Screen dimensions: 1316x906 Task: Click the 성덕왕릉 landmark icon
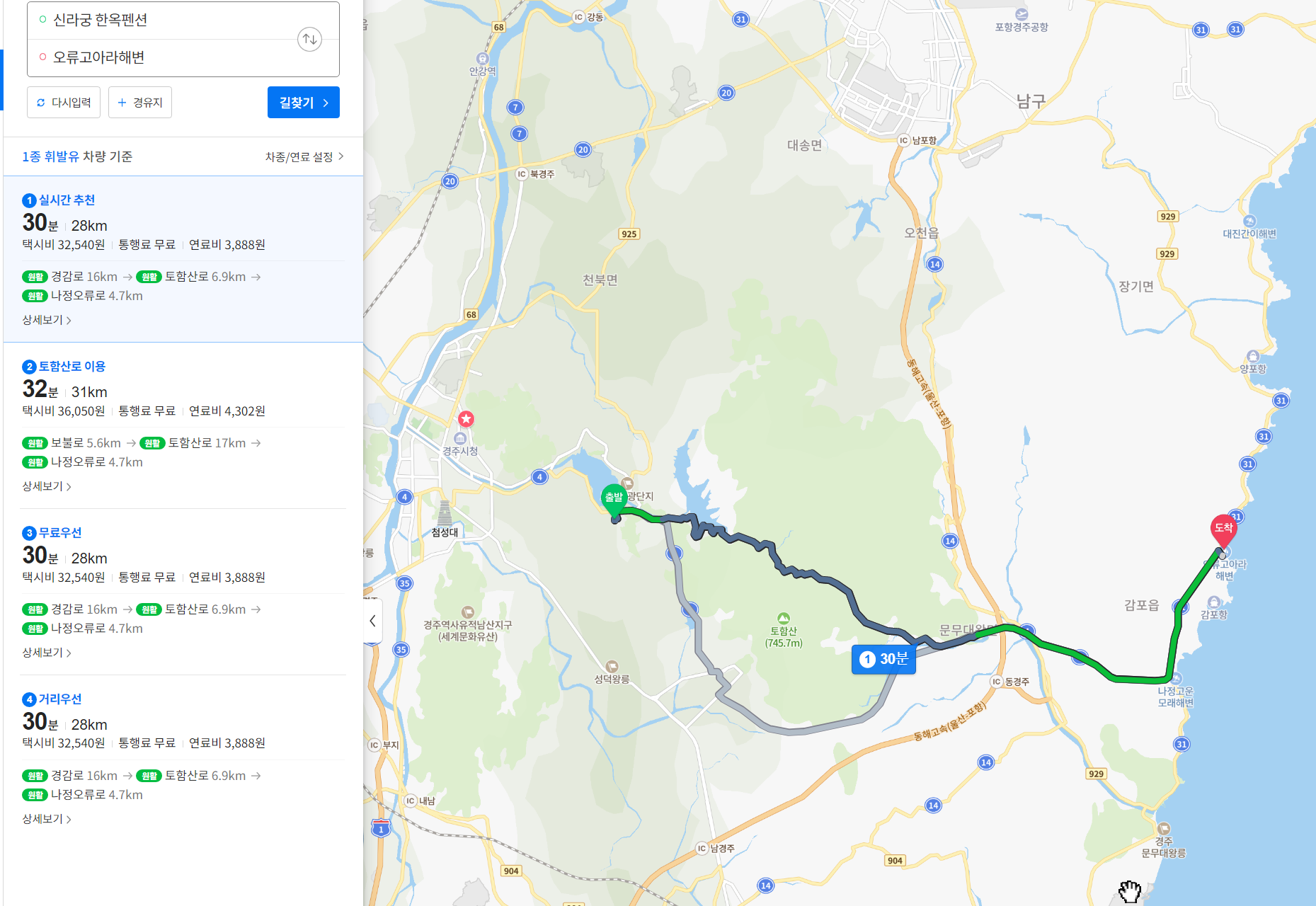pyautogui.click(x=612, y=666)
